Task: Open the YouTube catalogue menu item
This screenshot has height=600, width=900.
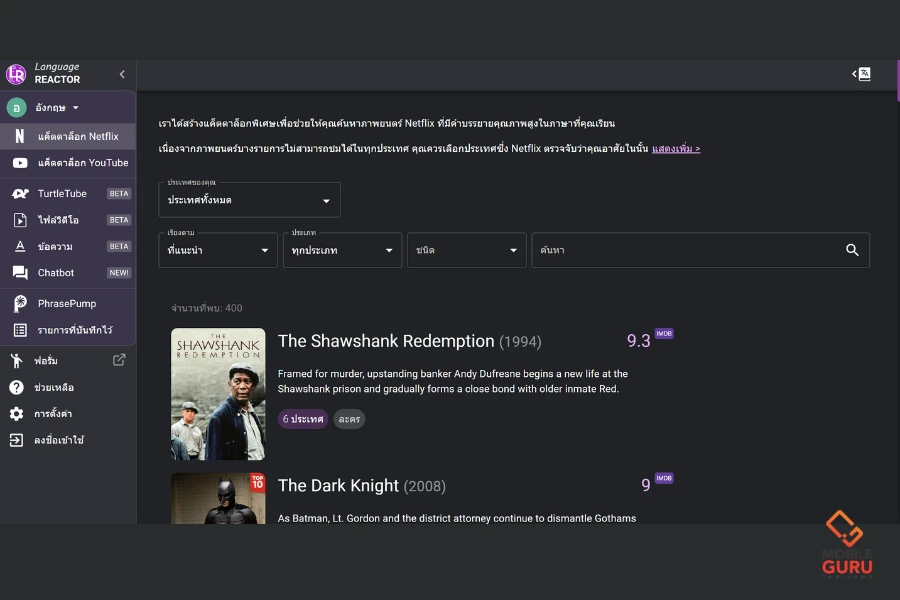Action: click(x=68, y=163)
